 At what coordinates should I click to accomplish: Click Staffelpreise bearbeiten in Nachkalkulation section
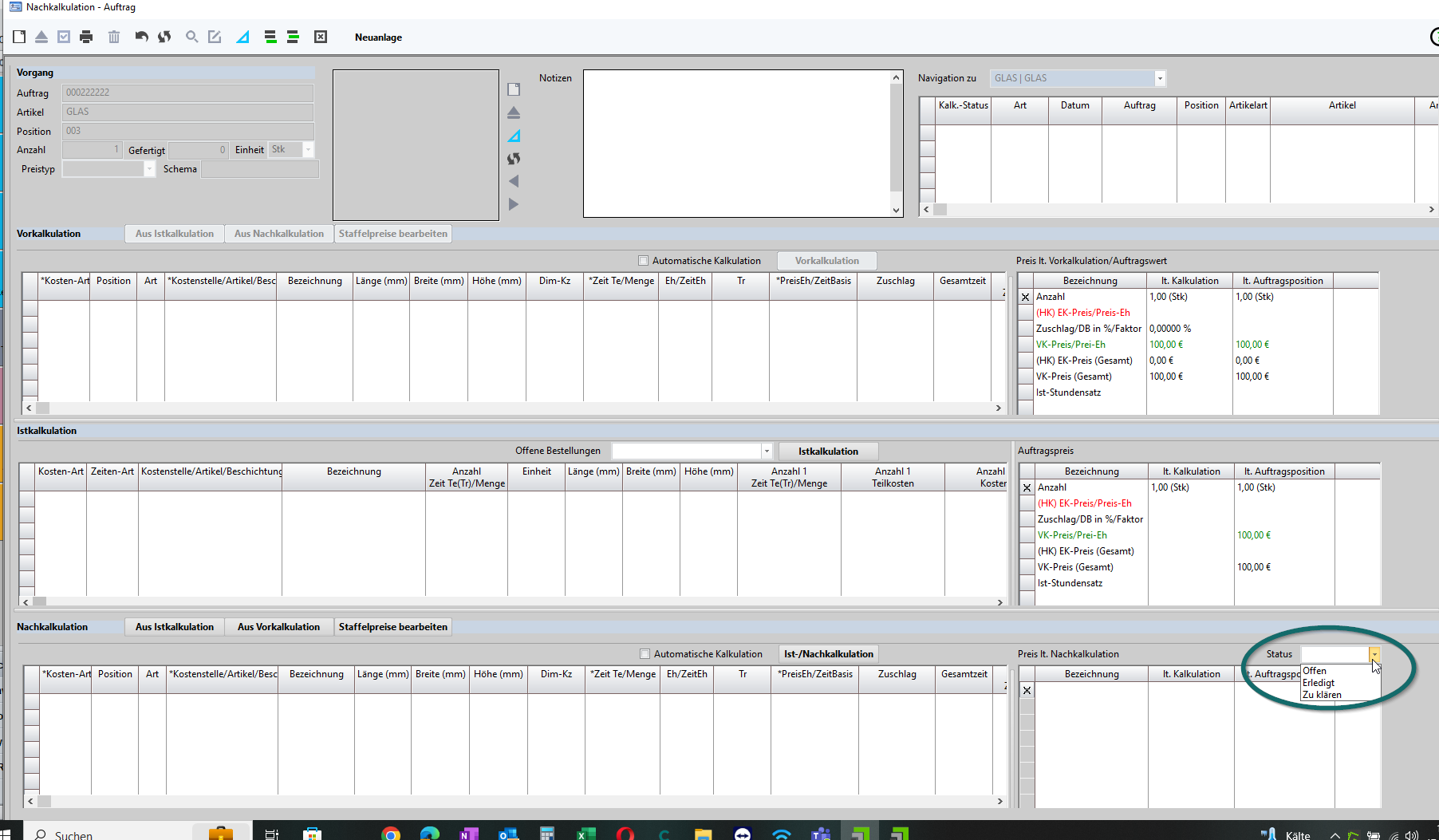(x=392, y=627)
